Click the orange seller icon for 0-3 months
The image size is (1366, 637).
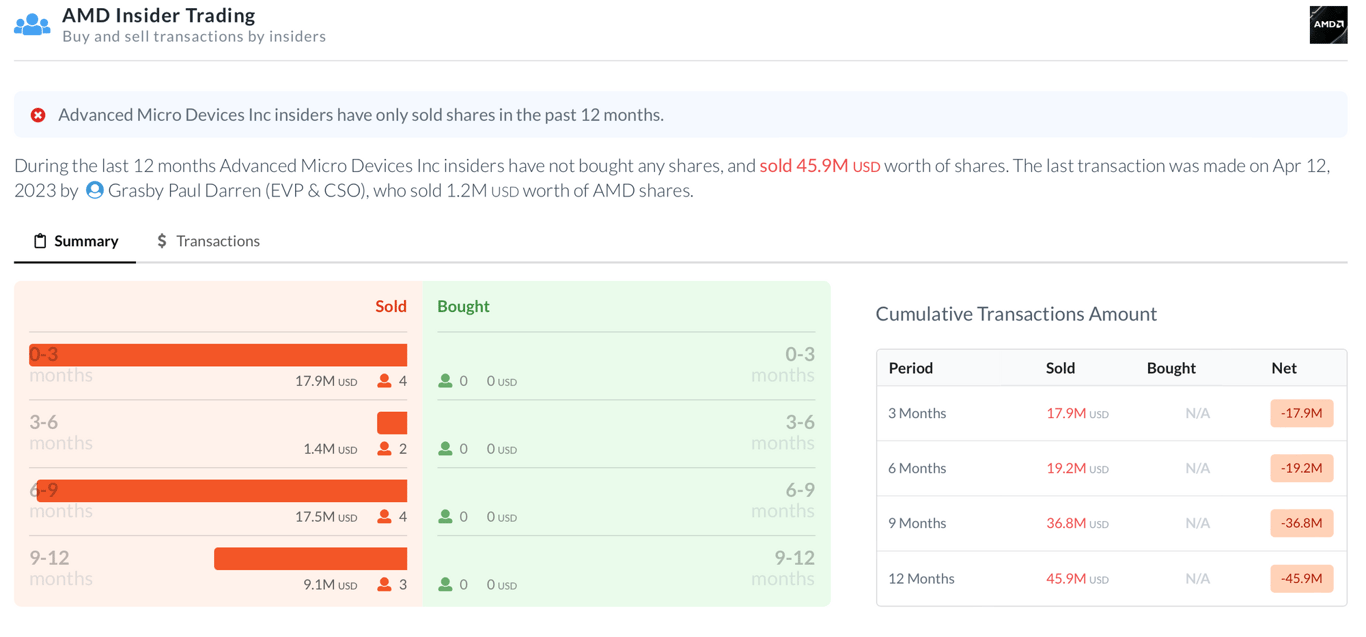[x=384, y=381]
